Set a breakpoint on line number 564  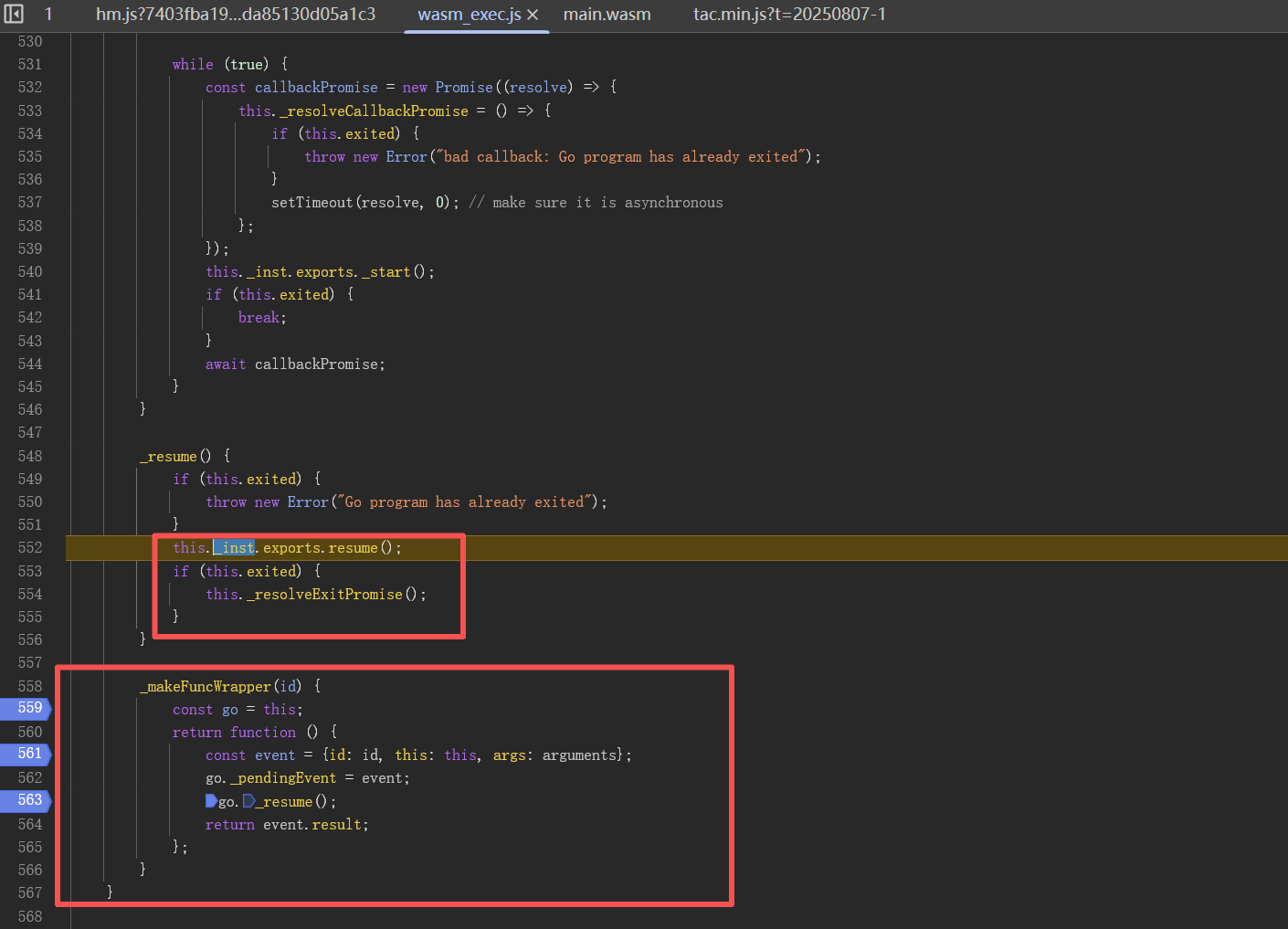[30, 825]
